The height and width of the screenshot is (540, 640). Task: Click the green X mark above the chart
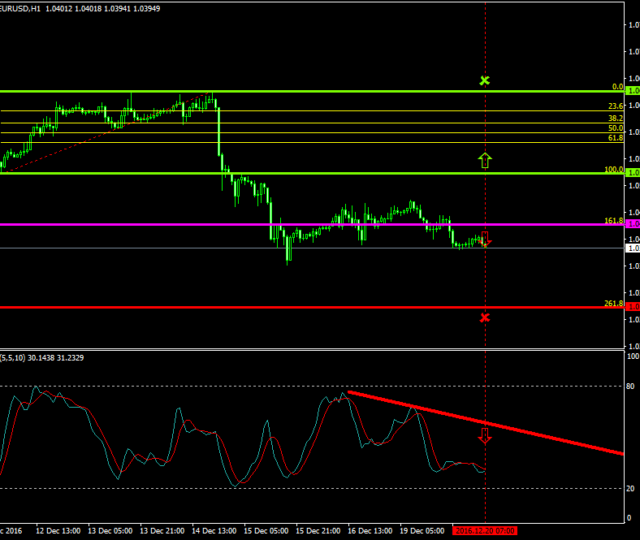tap(485, 80)
